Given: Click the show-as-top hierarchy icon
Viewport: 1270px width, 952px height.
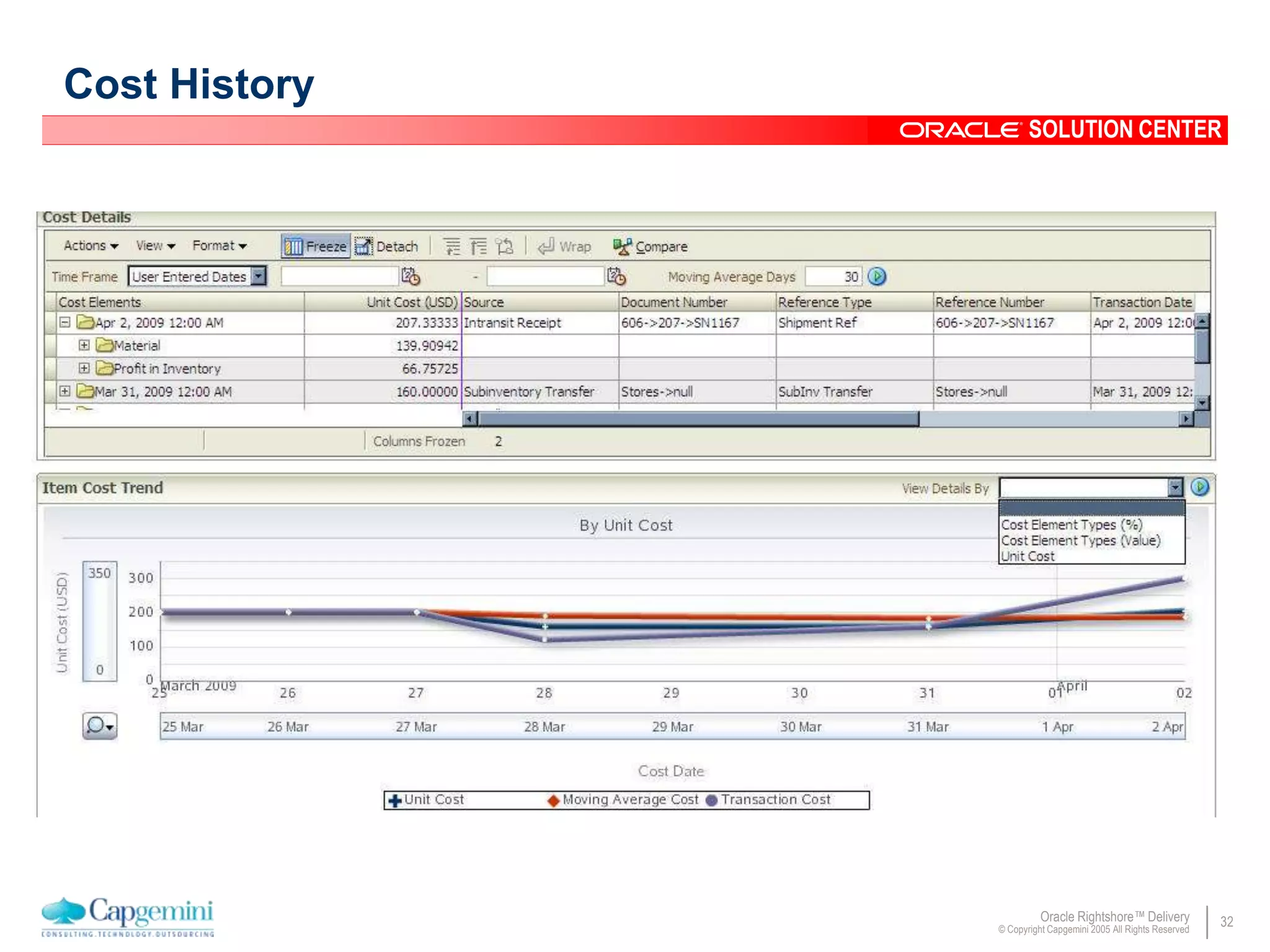Looking at the screenshot, I should point(505,247).
